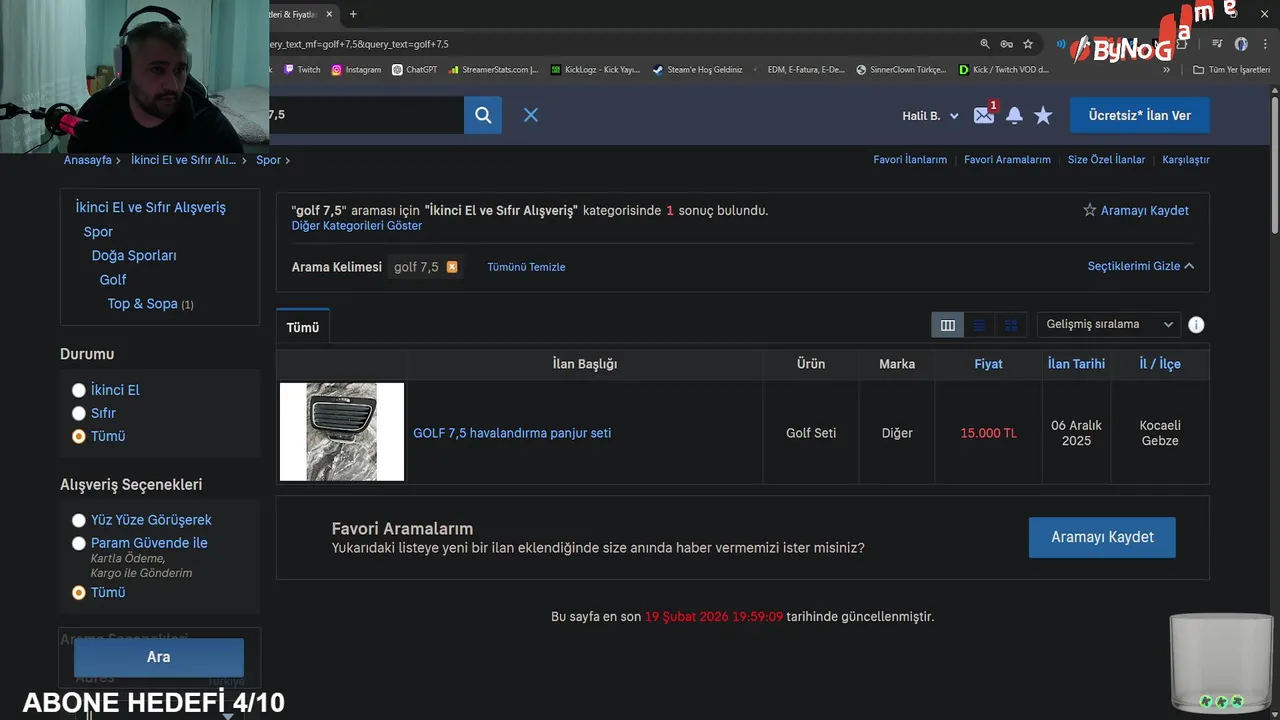This screenshot has height=720, width=1280.
Task: Switch to list view icon
Action: tap(979, 325)
